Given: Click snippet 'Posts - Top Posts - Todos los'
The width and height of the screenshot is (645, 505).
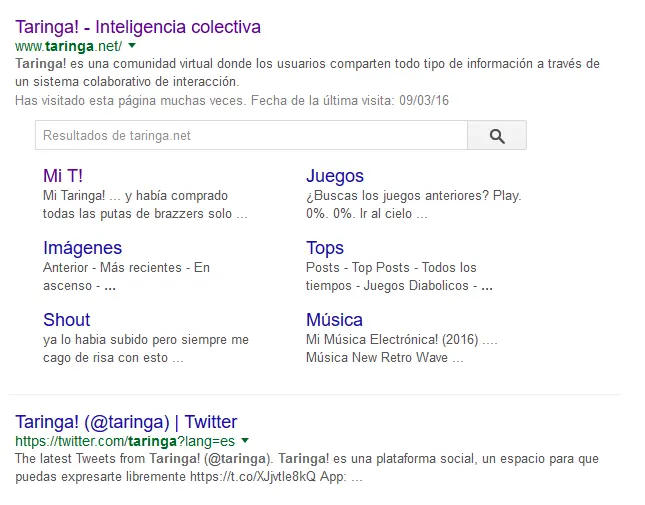Looking at the screenshot, I should (391, 268).
